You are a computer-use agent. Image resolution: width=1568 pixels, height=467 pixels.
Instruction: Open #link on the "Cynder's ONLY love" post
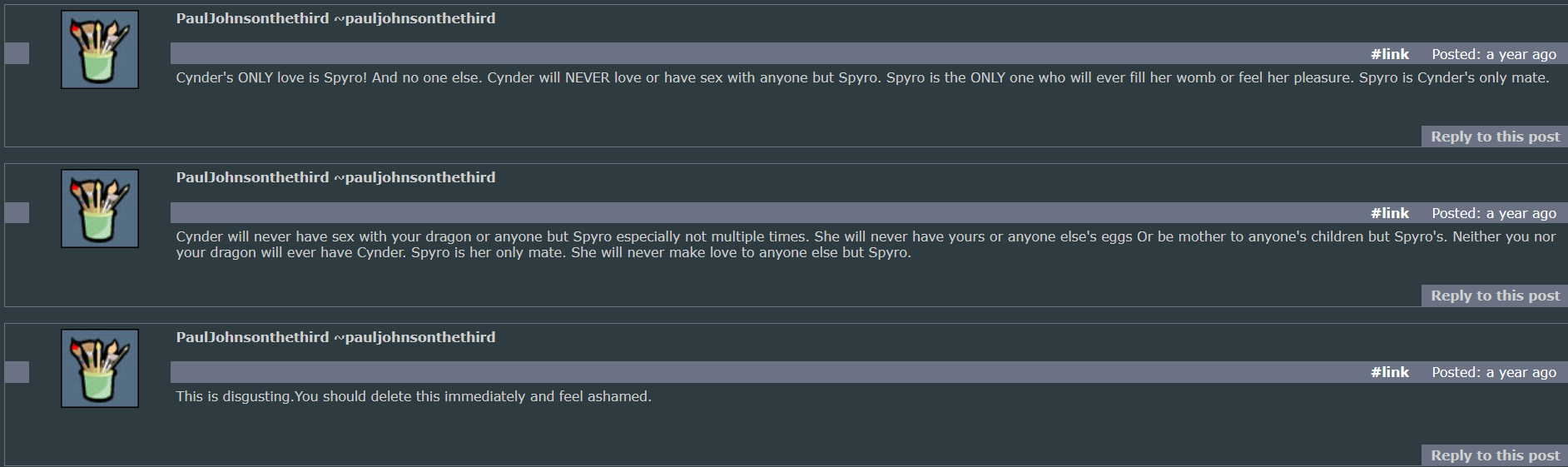click(1390, 54)
